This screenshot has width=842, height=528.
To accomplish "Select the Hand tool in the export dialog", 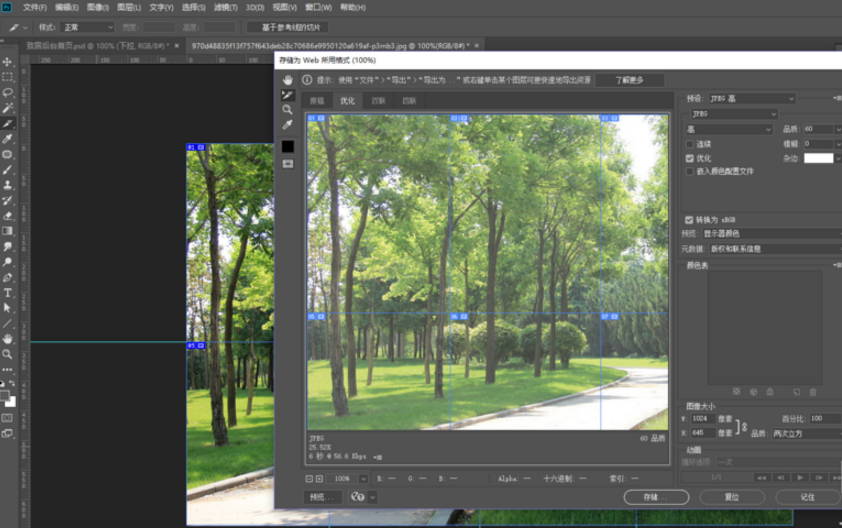I will coord(288,80).
